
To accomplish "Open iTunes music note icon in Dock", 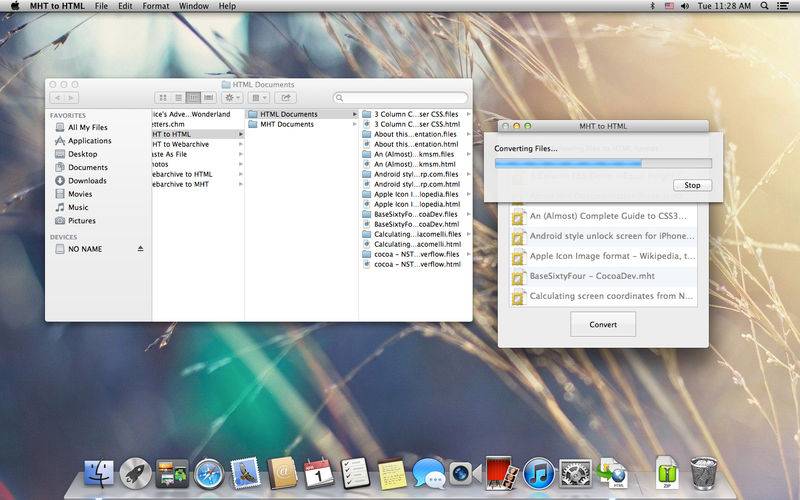I will [538, 473].
